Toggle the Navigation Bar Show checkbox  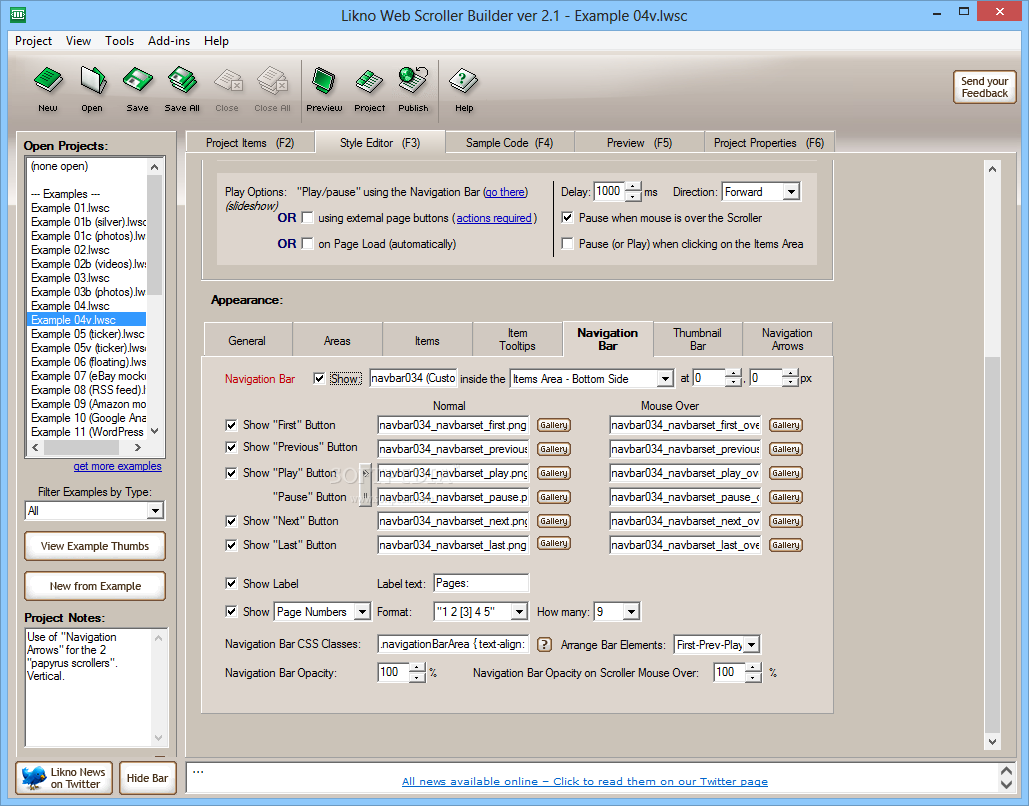(319, 379)
